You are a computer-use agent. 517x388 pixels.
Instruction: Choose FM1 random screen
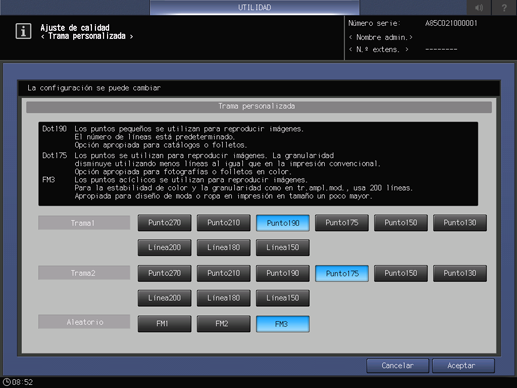[x=165, y=324]
